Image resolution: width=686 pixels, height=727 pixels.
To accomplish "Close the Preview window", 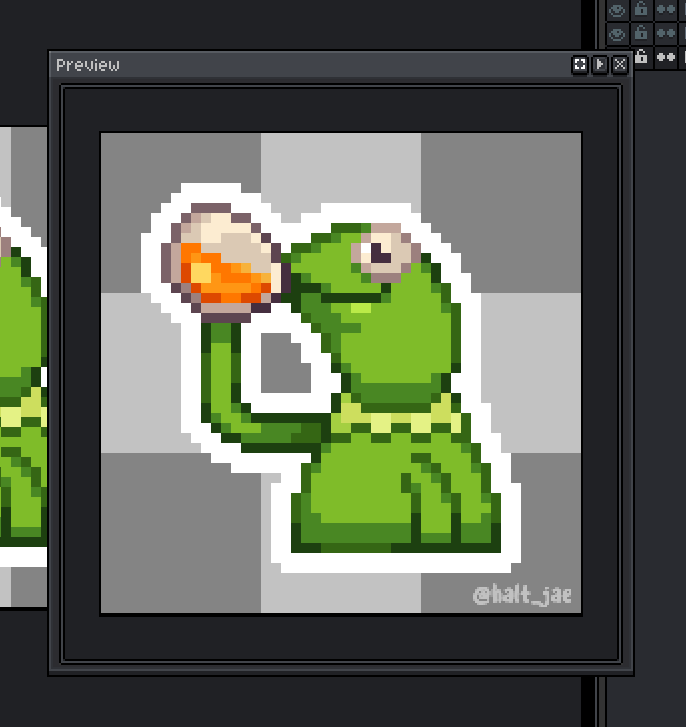I will tap(620, 64).
